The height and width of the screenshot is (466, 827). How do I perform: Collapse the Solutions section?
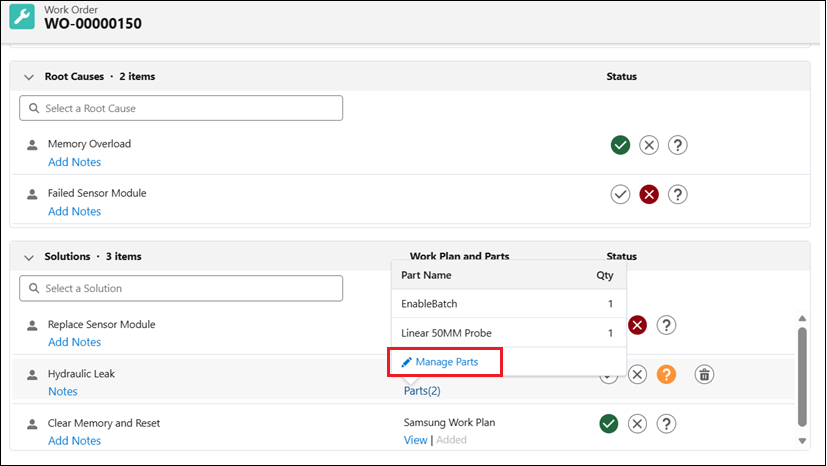tap(29, 257)
